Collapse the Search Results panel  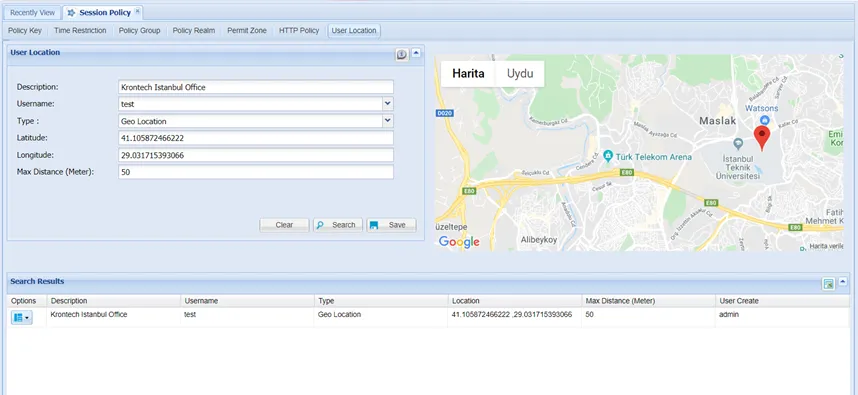click(843, 282)
